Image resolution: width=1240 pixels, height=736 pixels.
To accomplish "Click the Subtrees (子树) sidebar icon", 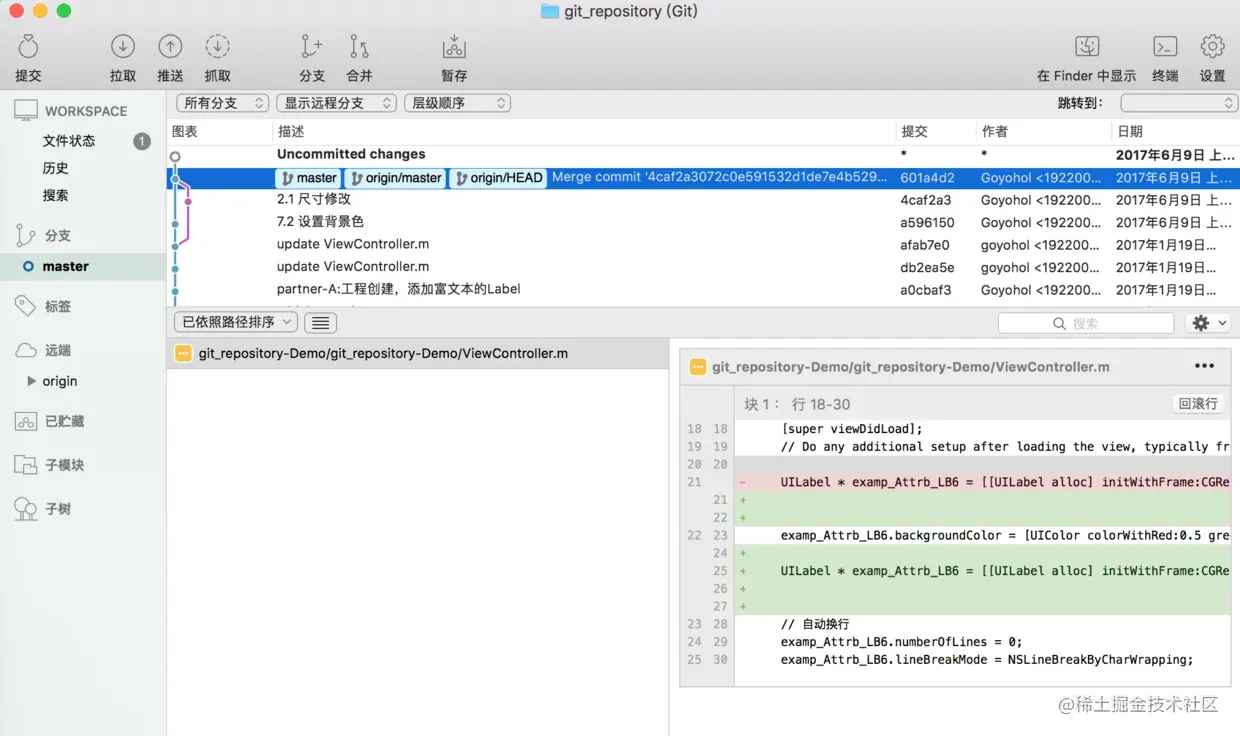I will [x=26, y=509].
